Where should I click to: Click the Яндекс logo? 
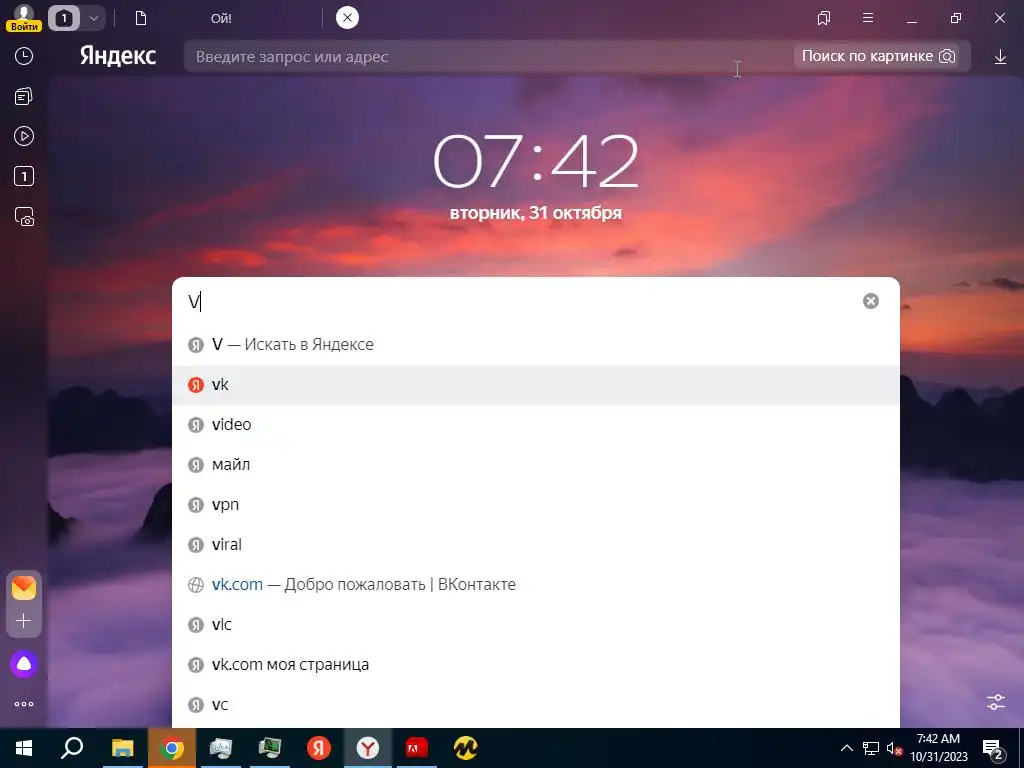click(118, 56)
